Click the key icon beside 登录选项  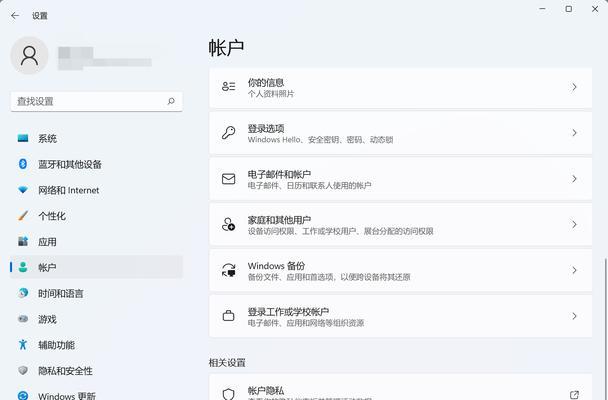click(228, 133)
